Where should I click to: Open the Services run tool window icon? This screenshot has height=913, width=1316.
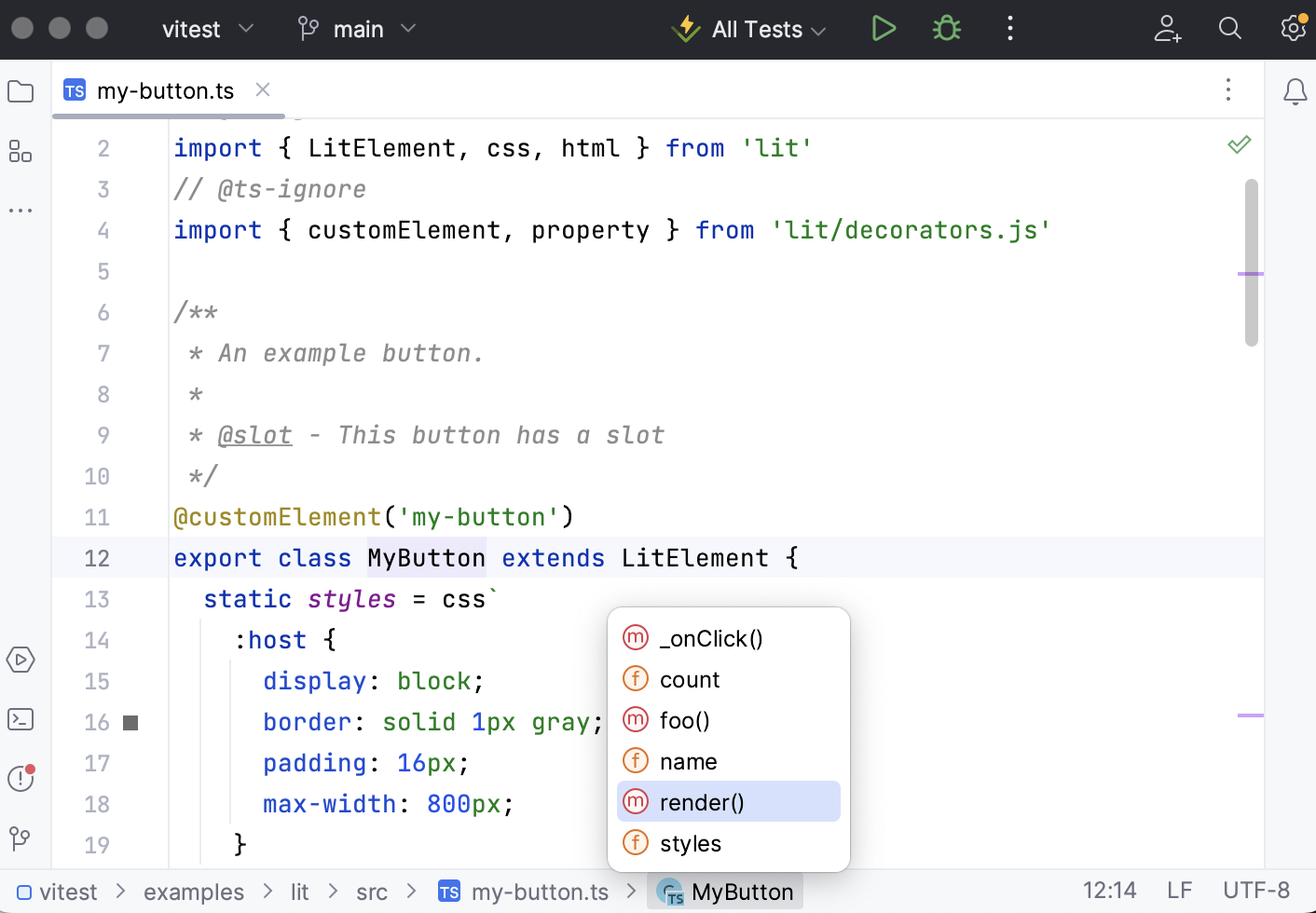[21, 660]
